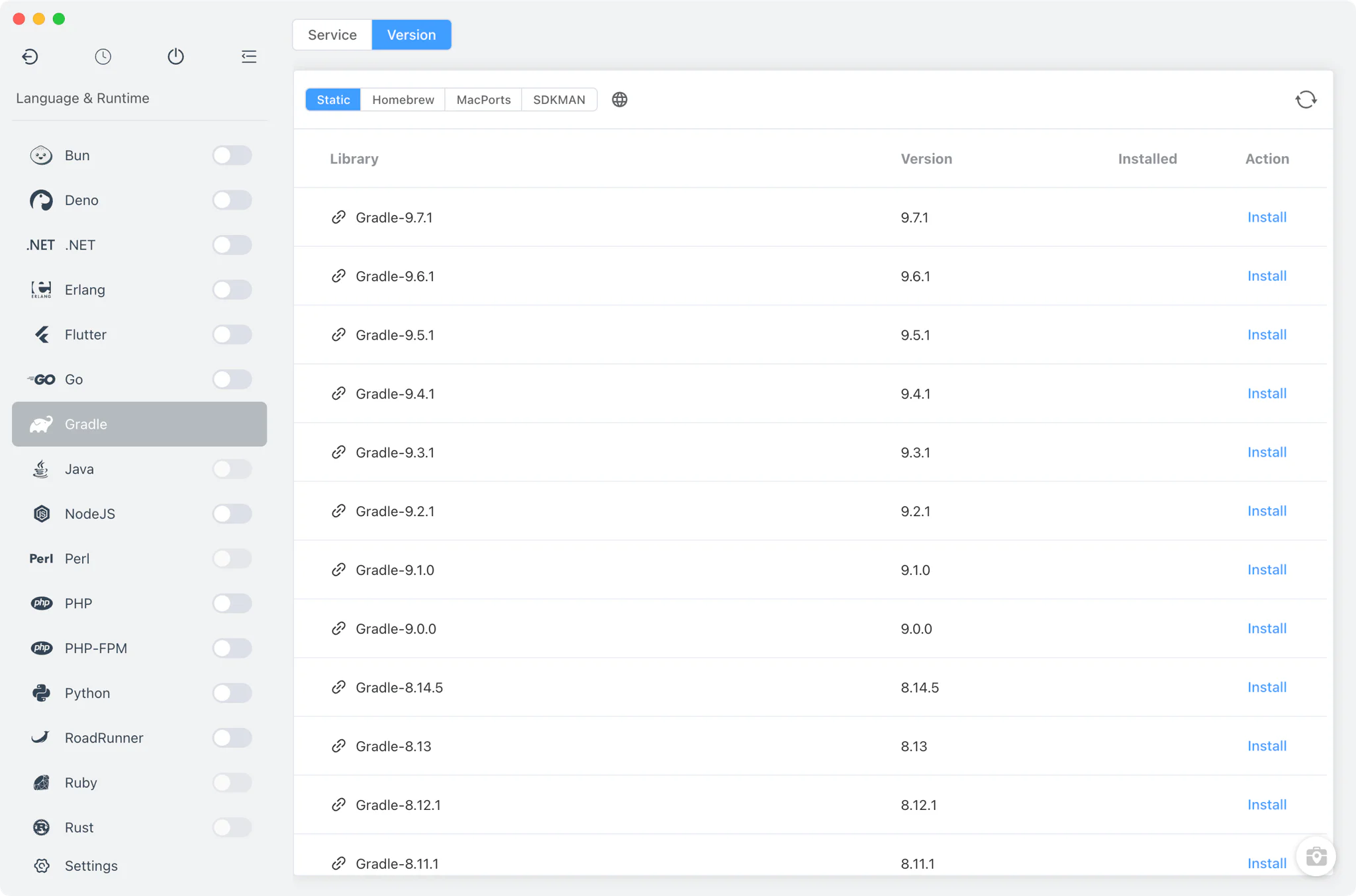1356x896 pixels.
Task: Toggle the RoadRunner switch
Action: click(232, 738)
